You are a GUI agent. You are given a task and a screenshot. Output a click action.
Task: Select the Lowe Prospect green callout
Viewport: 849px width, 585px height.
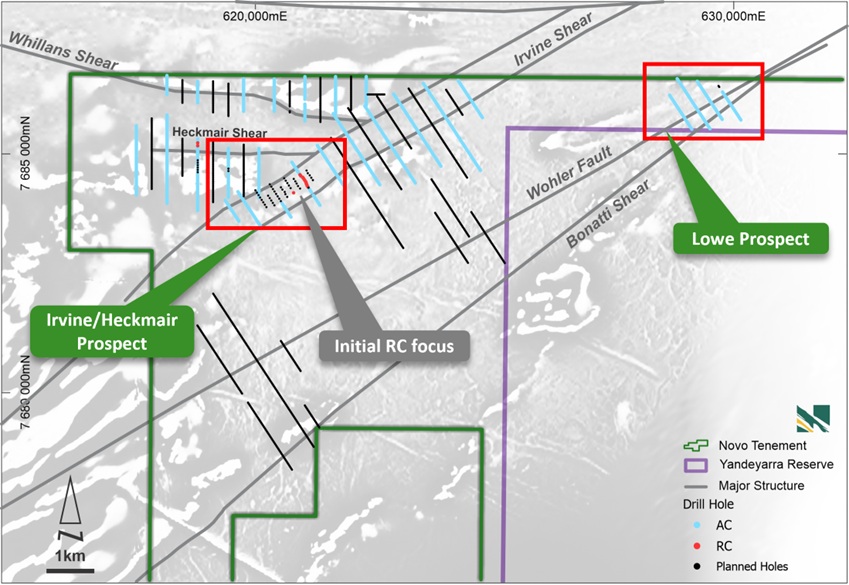pyautogui.click(x=753, y=238)
